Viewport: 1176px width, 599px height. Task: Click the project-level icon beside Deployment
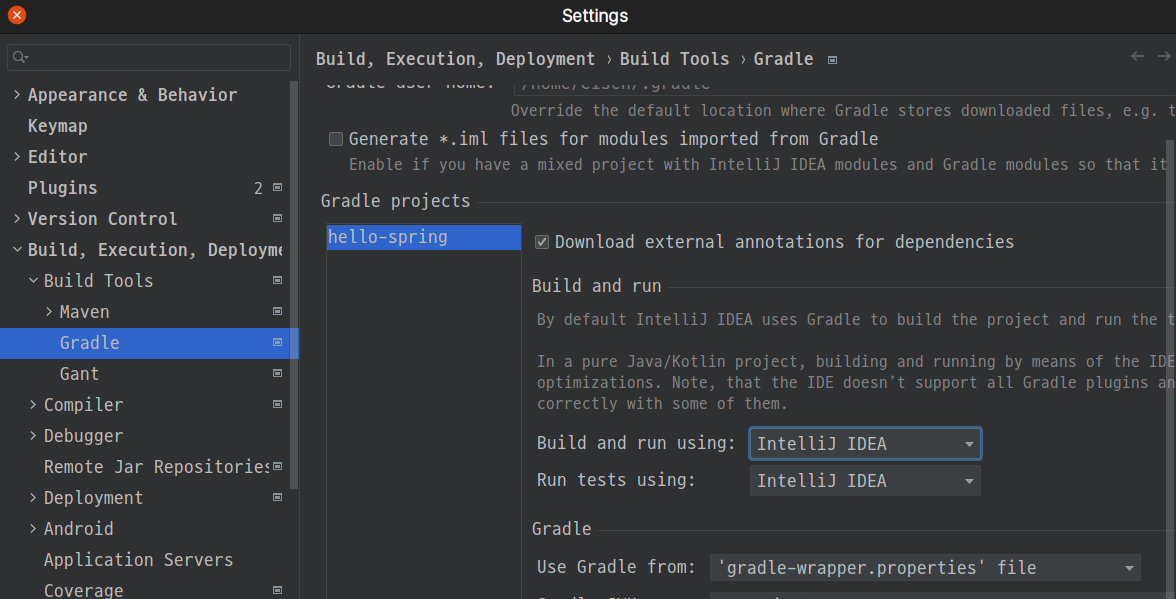278,497
